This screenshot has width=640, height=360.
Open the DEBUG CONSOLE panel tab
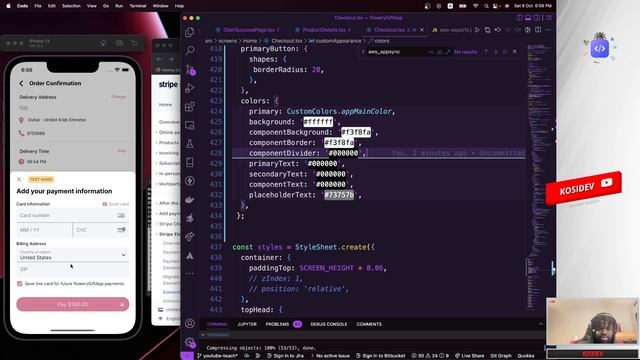coord(329,324)
